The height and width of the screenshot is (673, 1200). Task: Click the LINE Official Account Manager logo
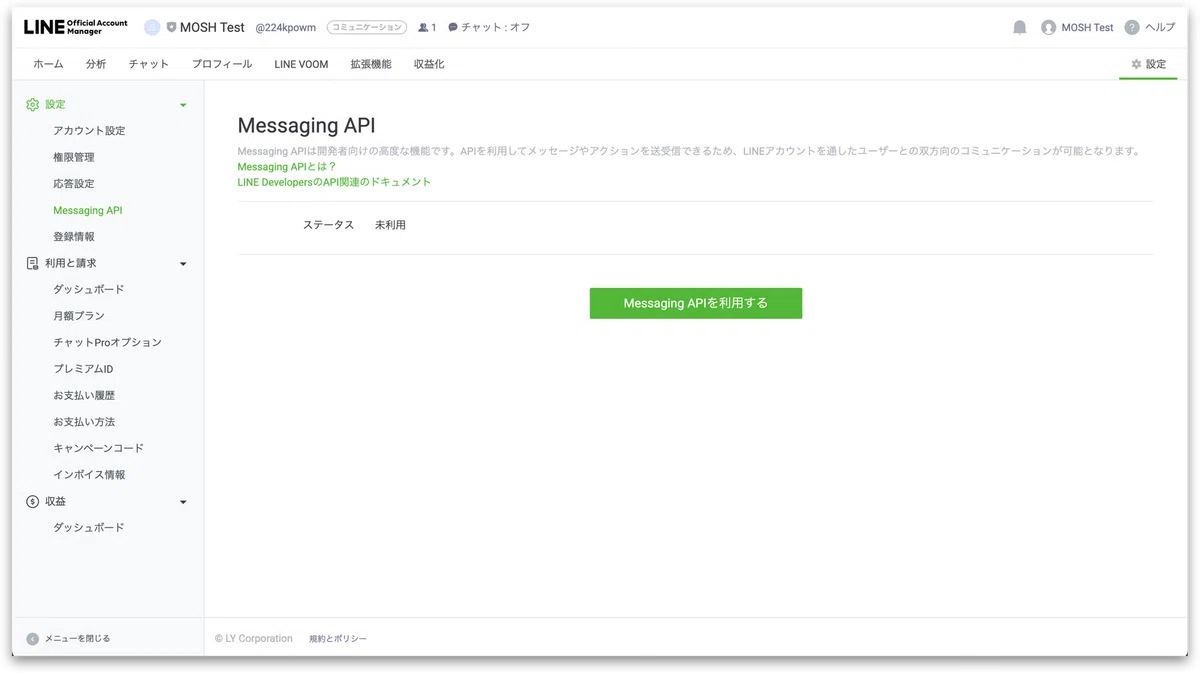point(76,27)
